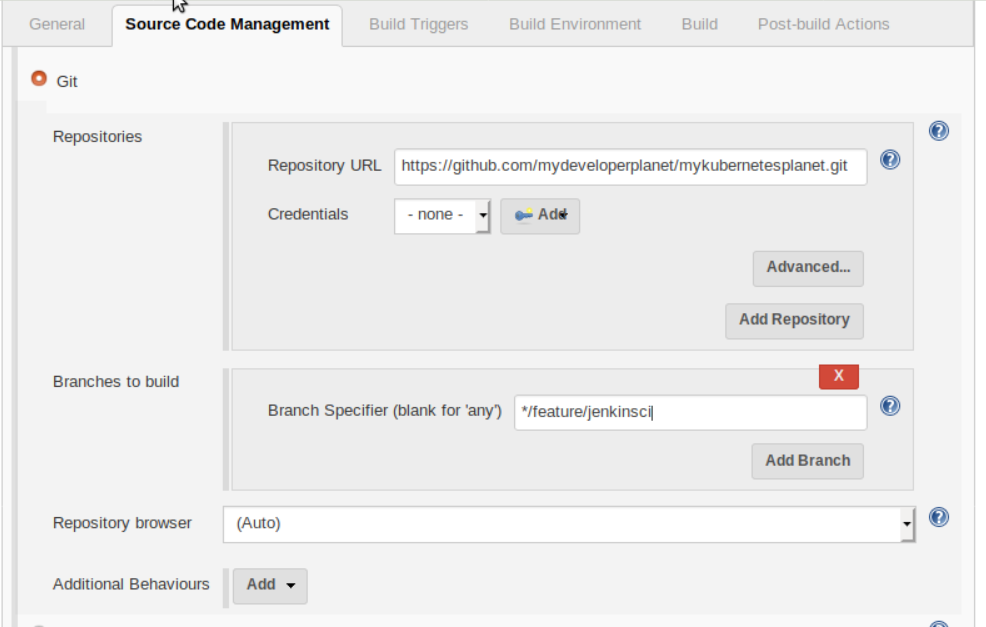Click the Advanced button
986x627 pixels.
[808, 268]
